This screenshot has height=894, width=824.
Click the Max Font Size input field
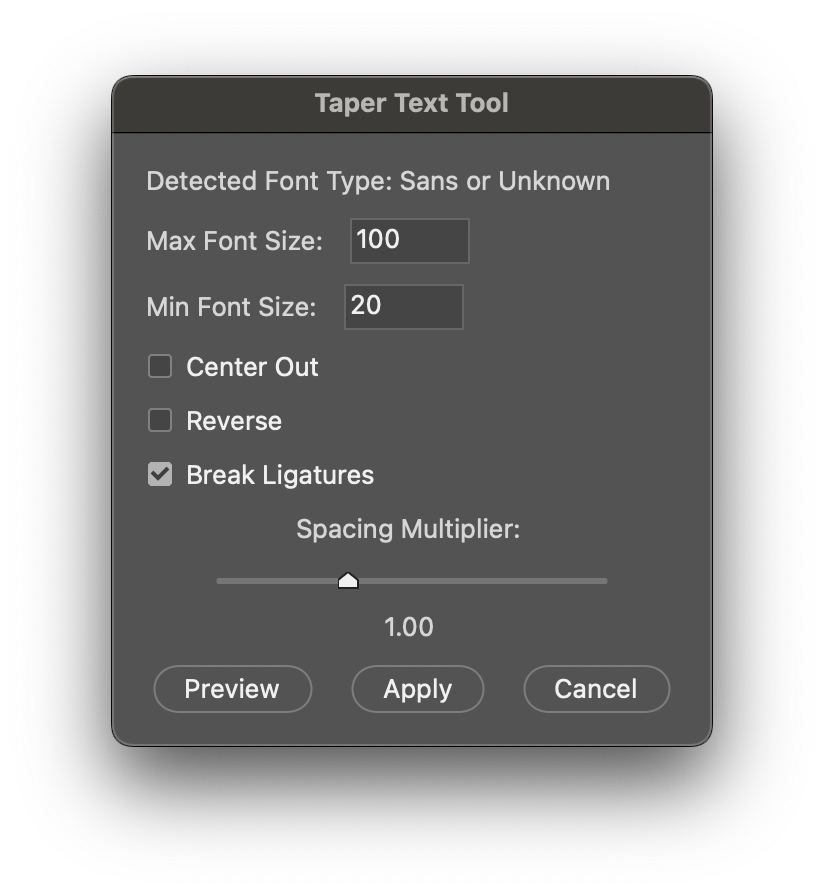(409, 240)
